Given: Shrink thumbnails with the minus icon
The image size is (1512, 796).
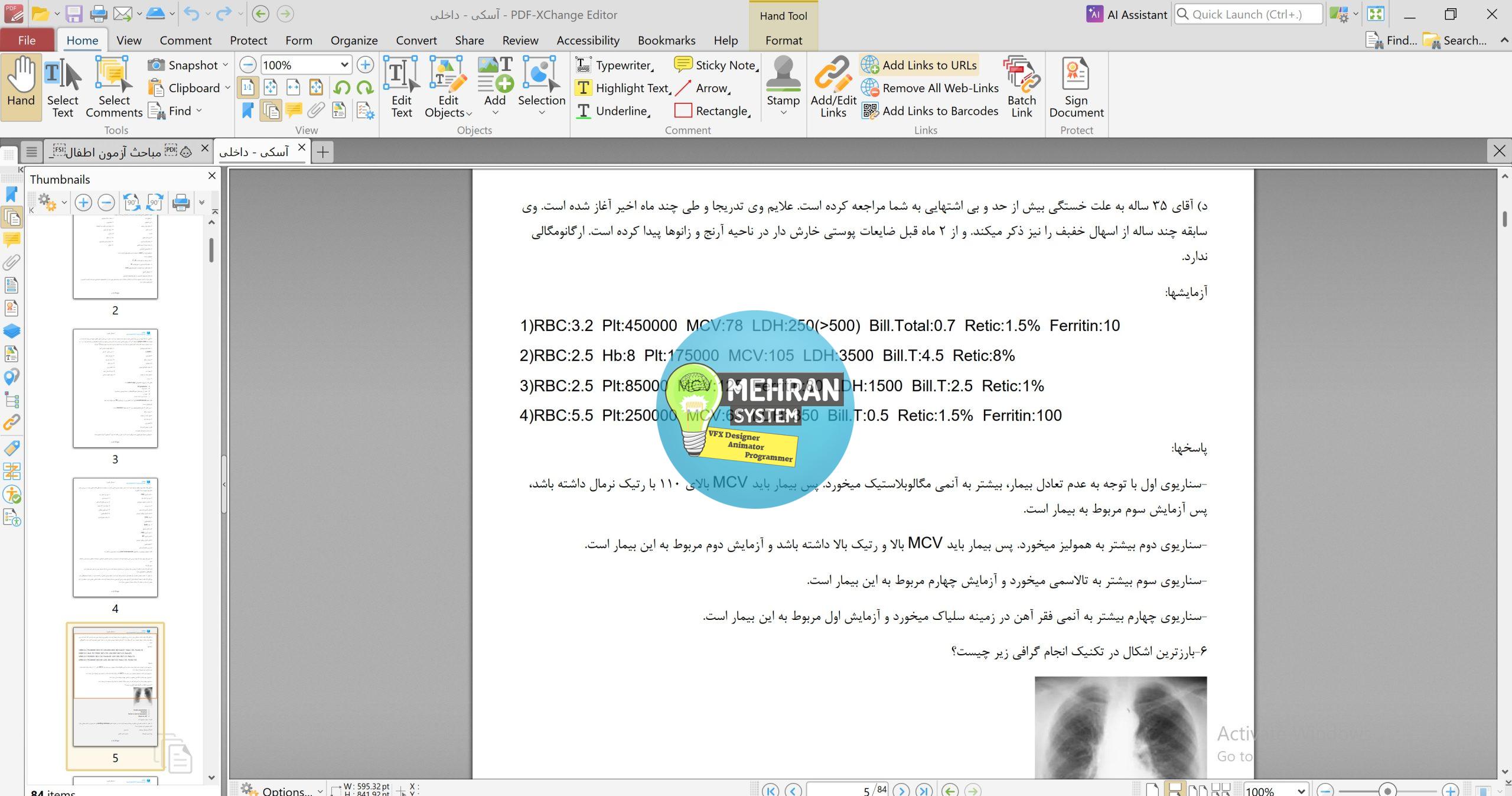Looking at the screenshot, I should point(106,203).
